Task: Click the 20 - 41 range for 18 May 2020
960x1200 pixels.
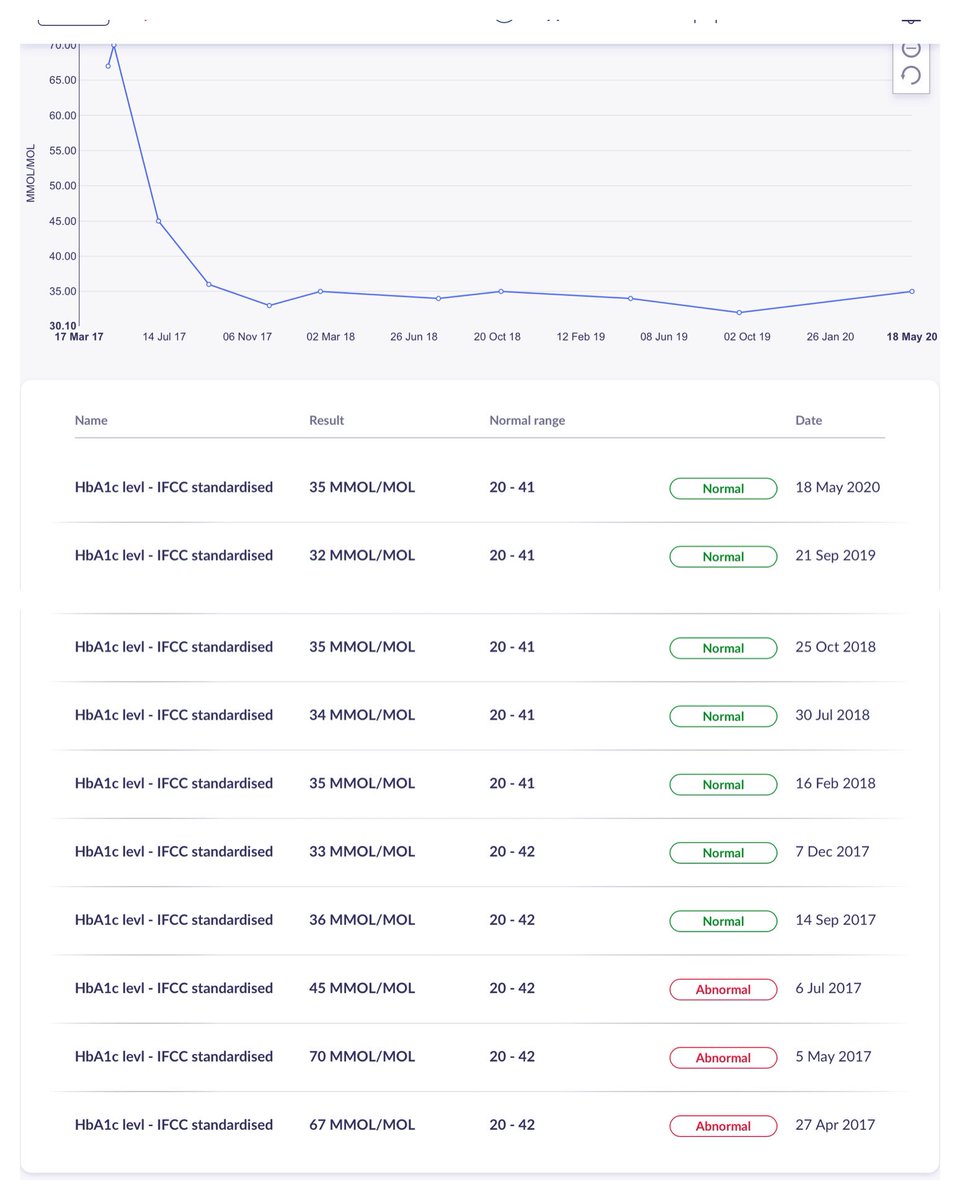Action: point(512,488)
